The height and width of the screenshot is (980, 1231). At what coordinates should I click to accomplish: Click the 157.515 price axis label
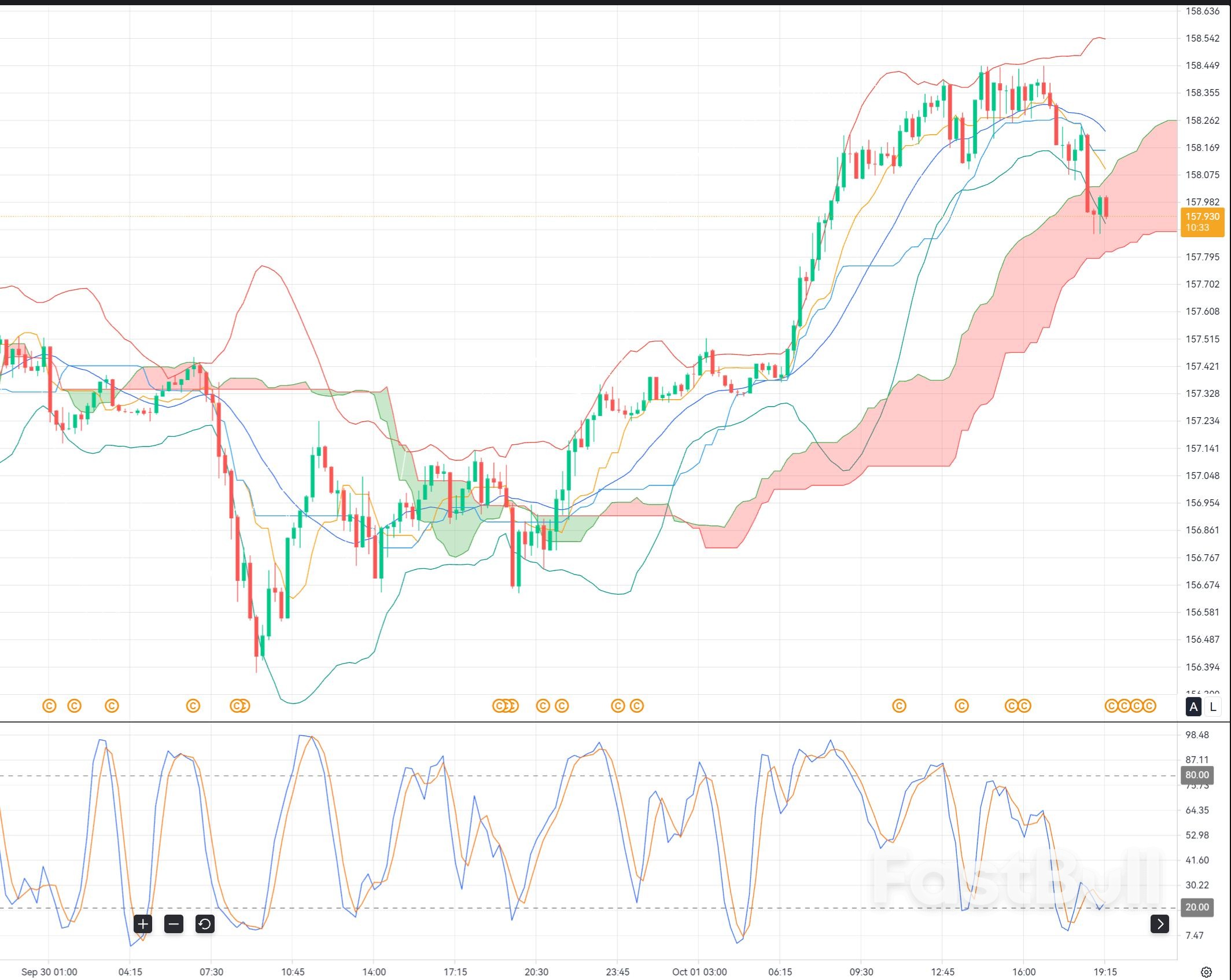1202,339
